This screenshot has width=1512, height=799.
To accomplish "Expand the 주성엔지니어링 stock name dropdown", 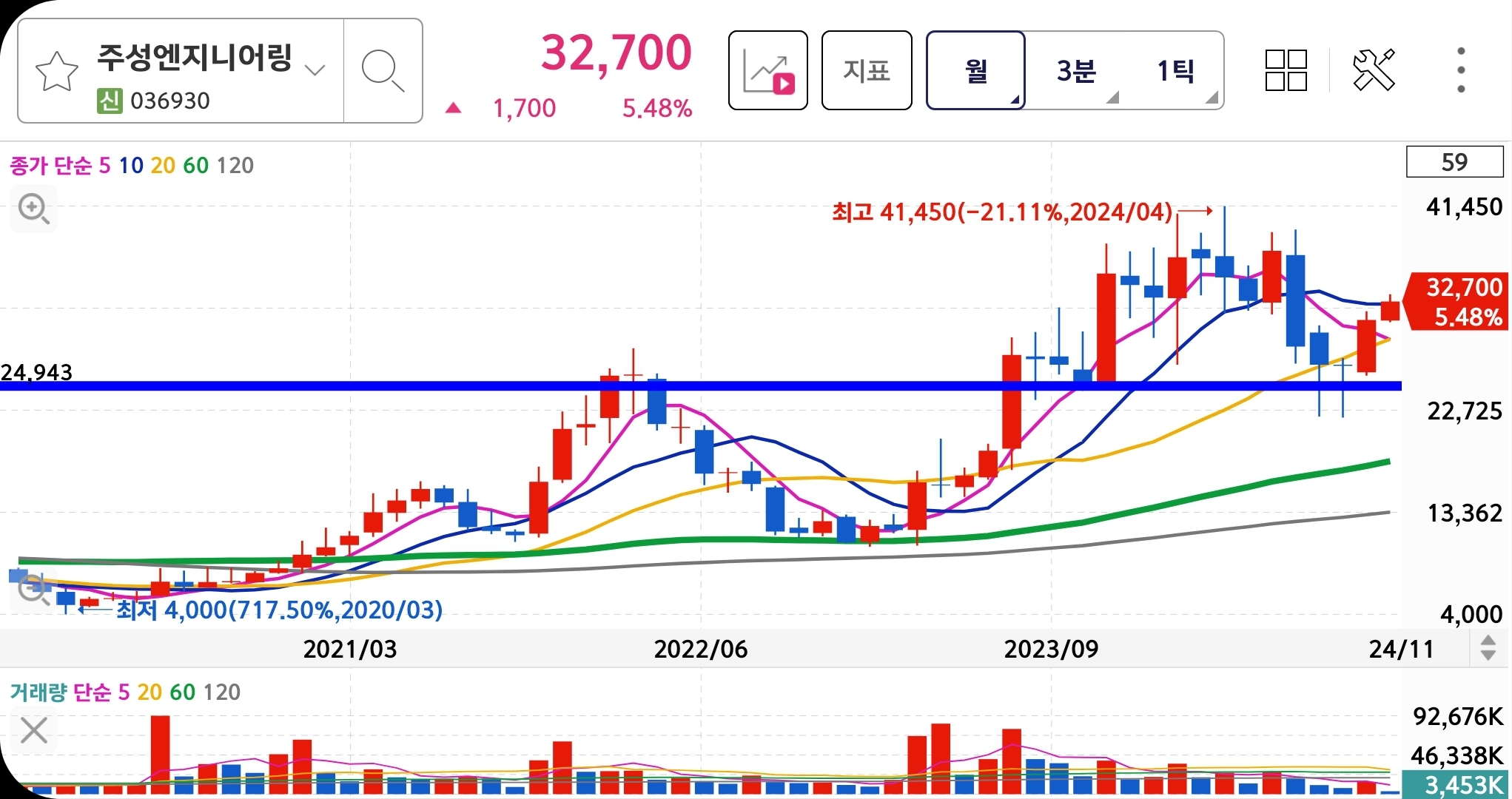I will click(315, 70).
